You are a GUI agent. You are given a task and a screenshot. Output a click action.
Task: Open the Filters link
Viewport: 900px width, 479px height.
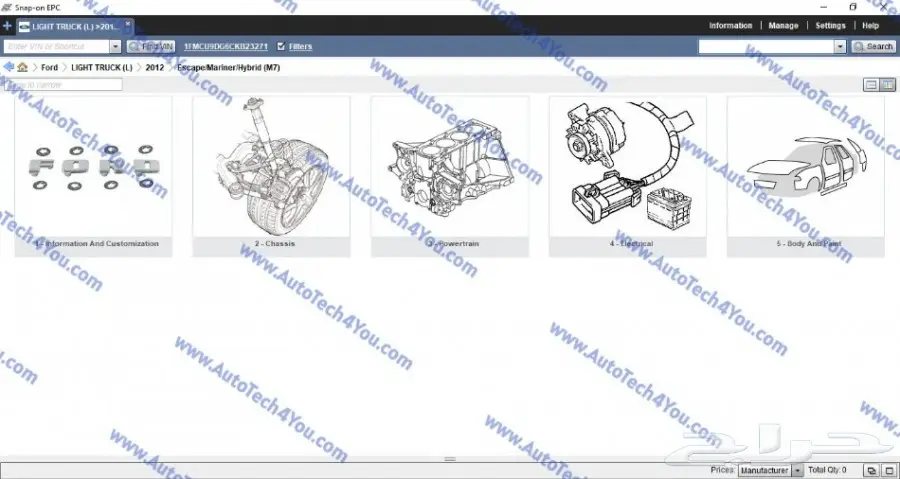tap(301, 46)
